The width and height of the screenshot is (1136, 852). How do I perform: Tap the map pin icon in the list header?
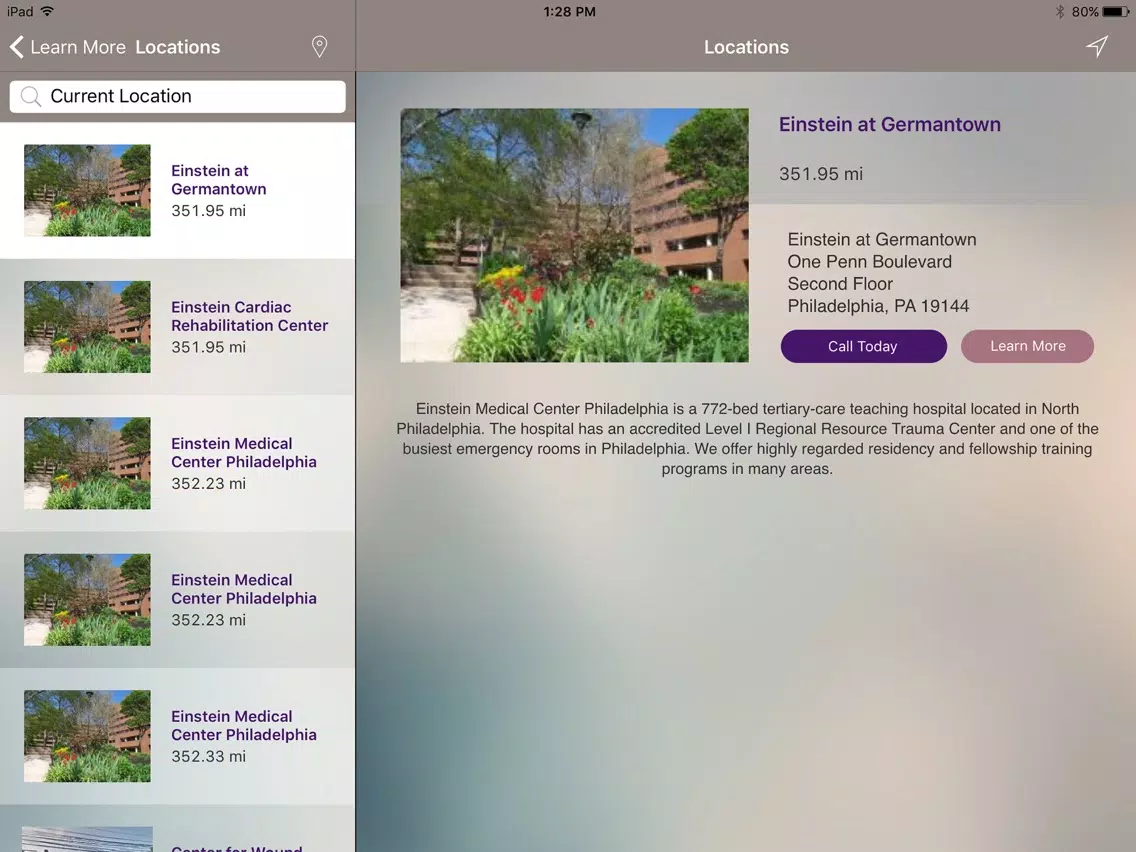click(319, 47)
